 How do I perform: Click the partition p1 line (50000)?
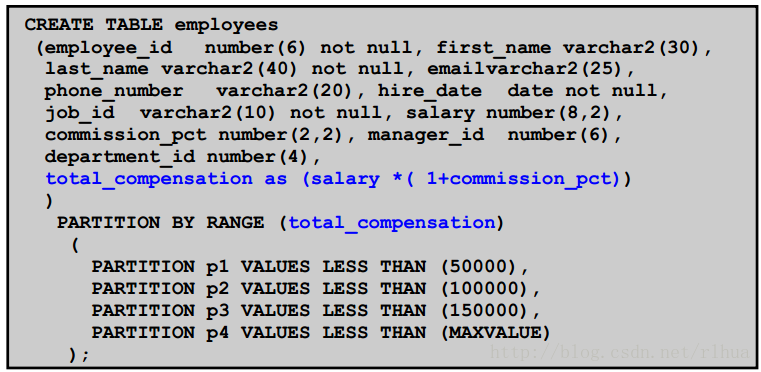310,267
